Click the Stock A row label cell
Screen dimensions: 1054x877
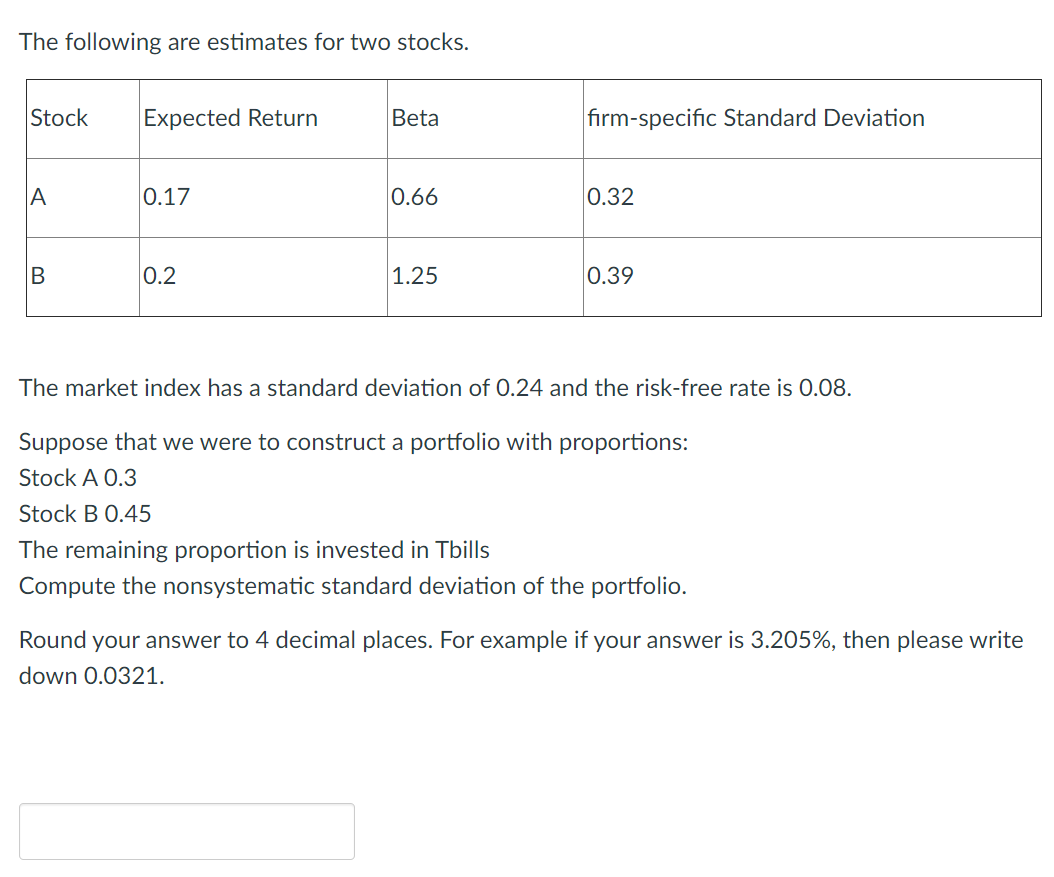pyautogui.click(x=36, y=197)
